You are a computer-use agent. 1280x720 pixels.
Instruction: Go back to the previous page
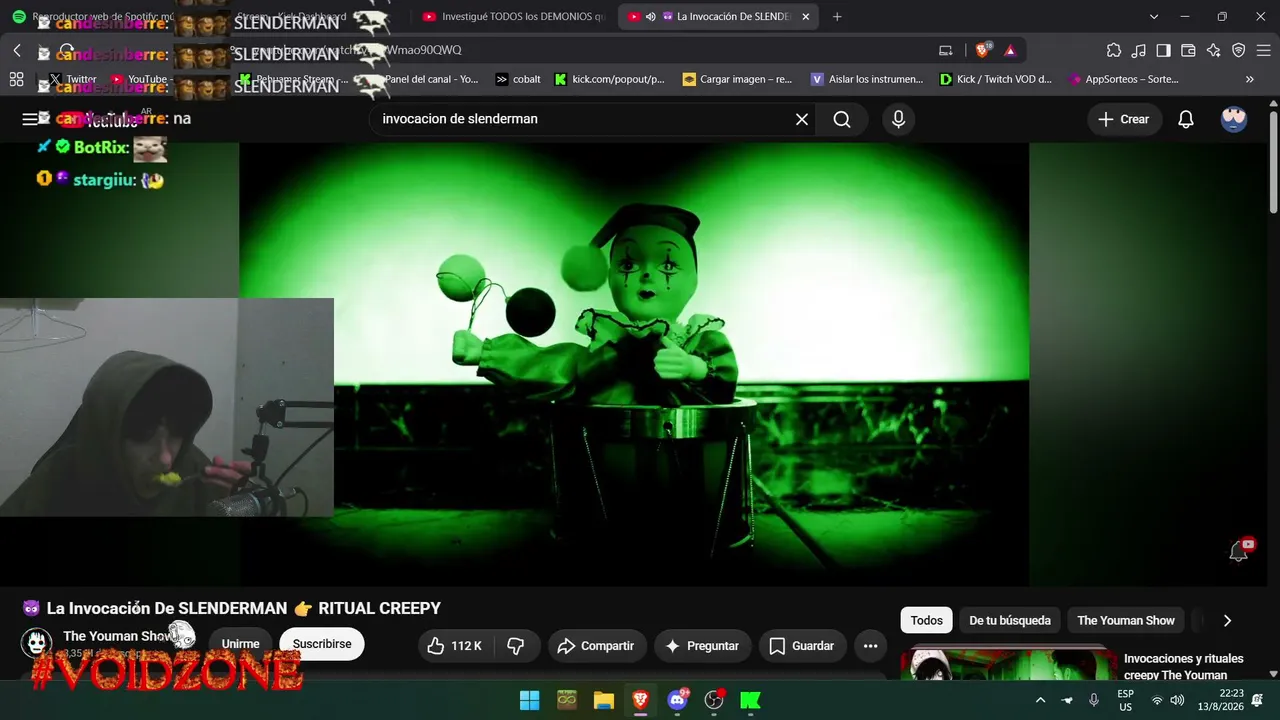point(17,50)
